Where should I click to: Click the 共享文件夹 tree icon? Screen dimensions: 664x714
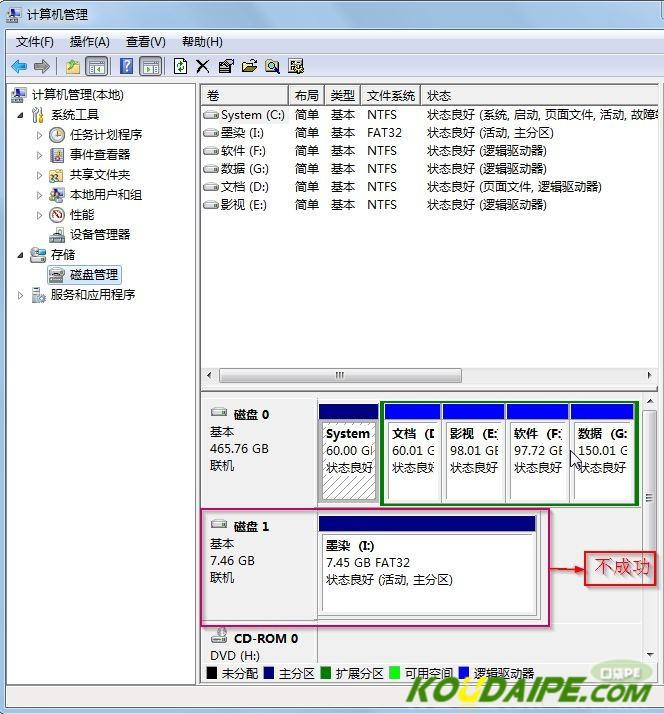pos(57,175)
